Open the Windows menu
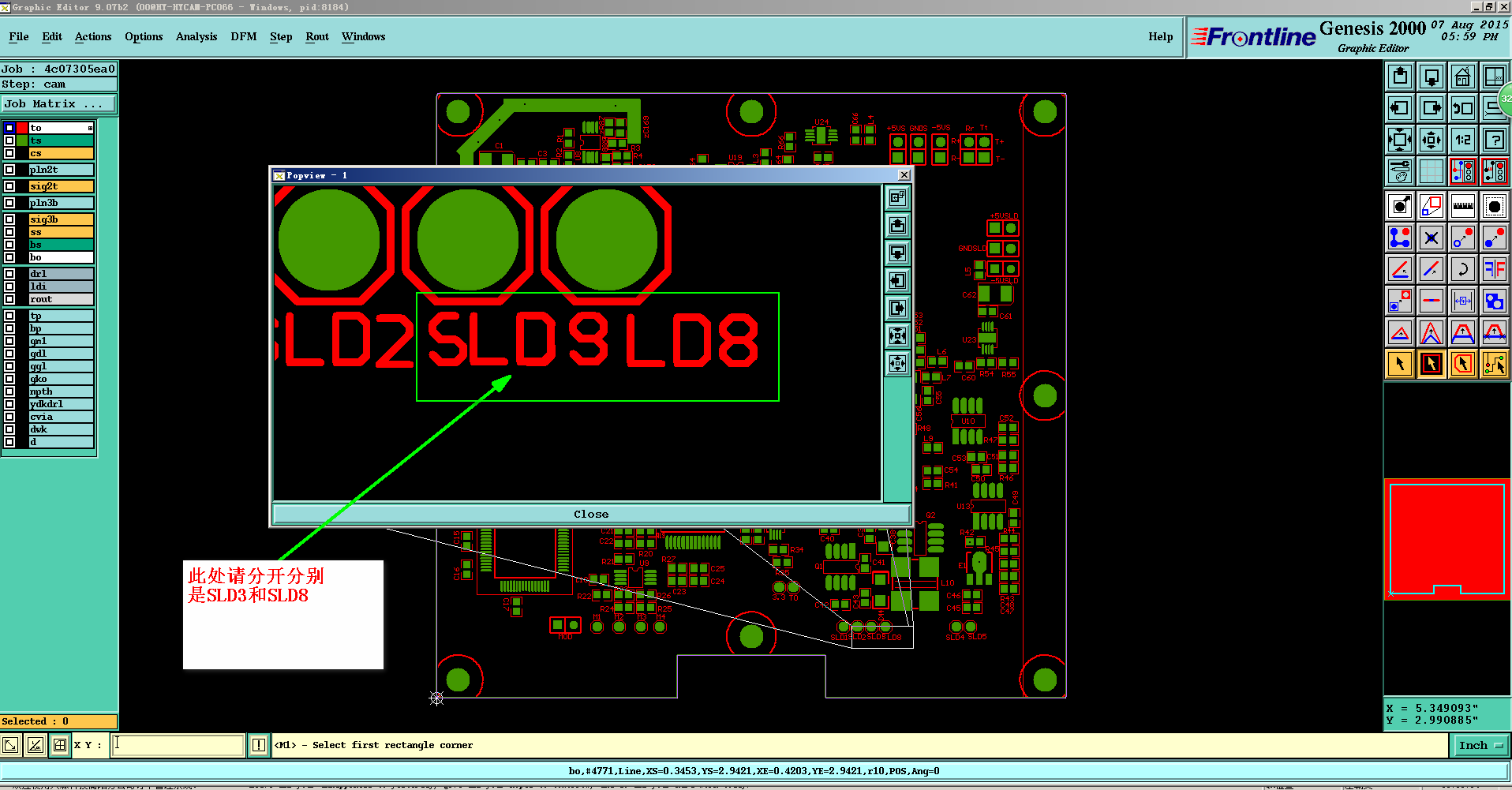This screenshot has width=1512, height=790. pyautogui.click(x=364, y=36)
